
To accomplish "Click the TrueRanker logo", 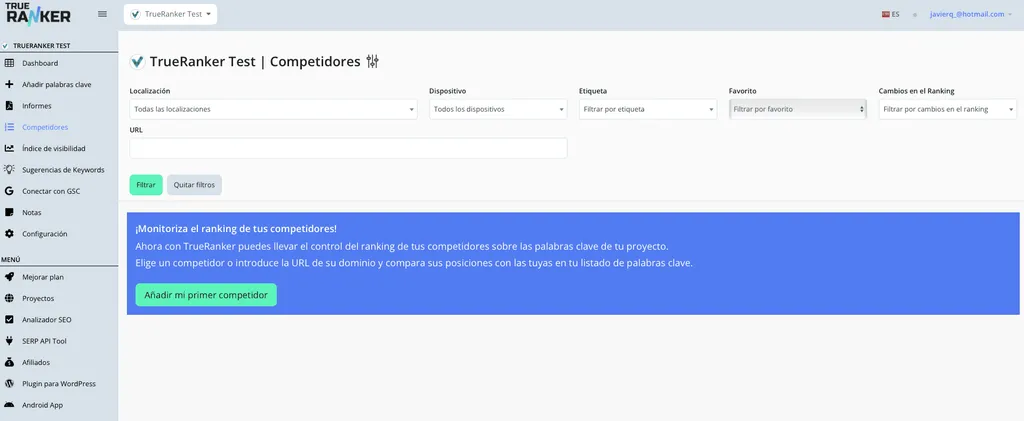I will pos(38,14).
